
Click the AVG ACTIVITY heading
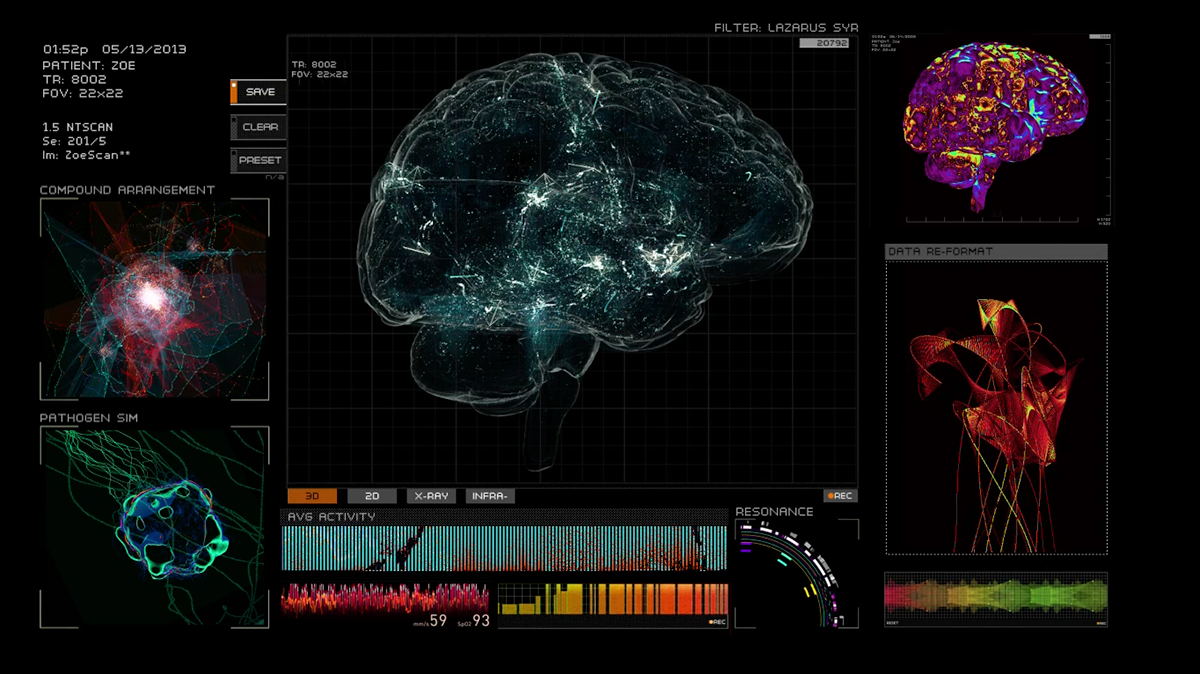(x=331, y=517)
